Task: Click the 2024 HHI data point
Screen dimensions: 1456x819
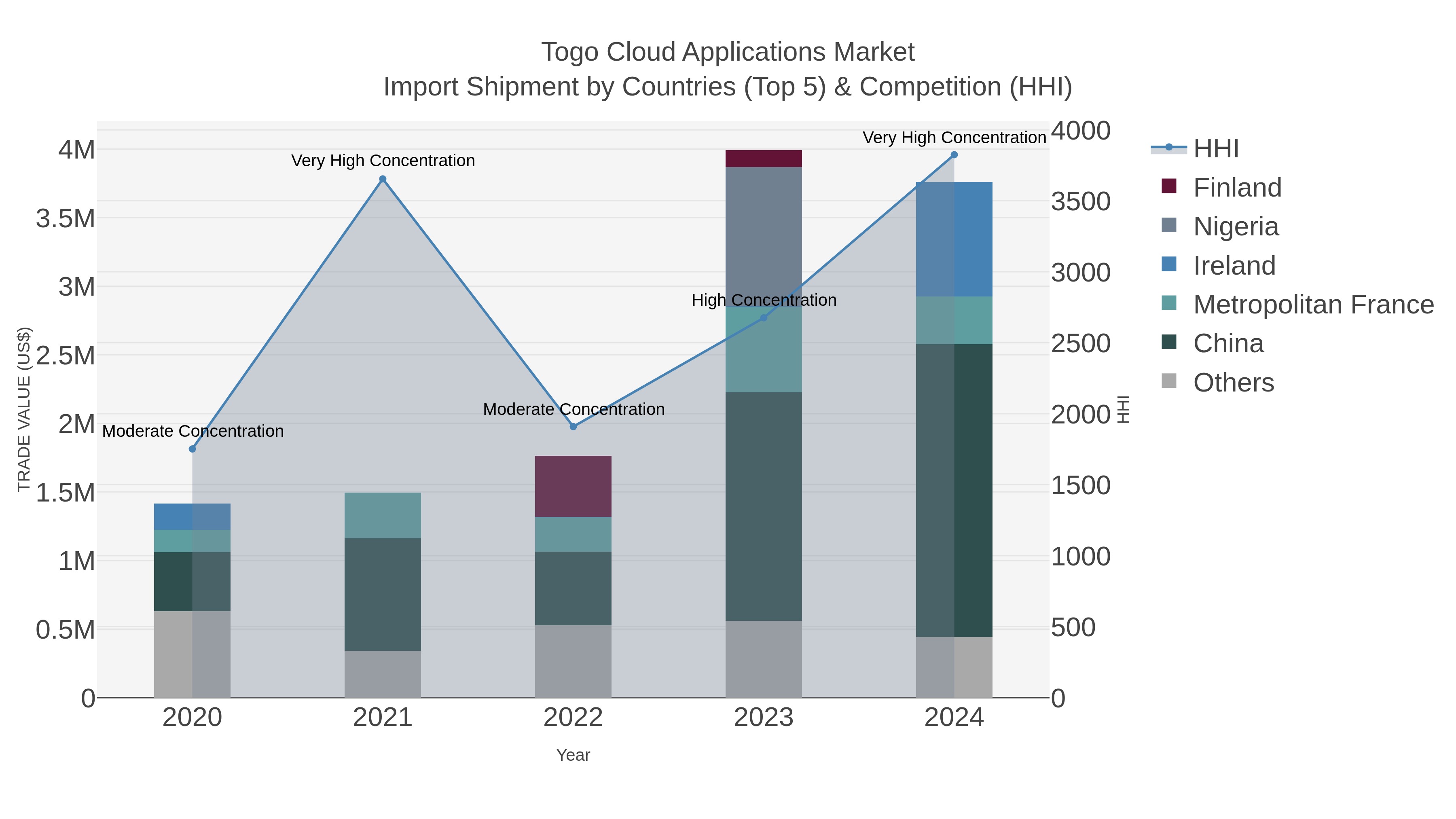Action: click(954, 155)
